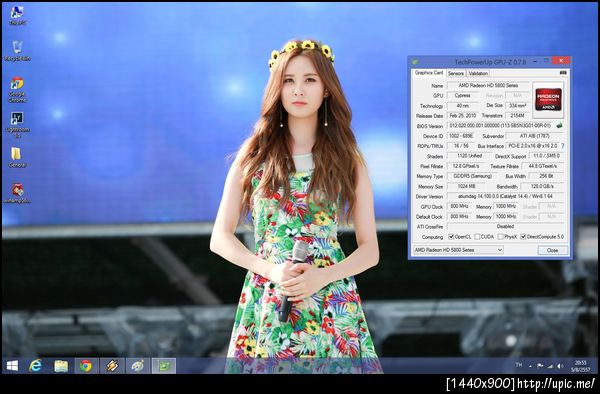Image resolution: width=600 pixels, height=394 pixels.
Task: Click the camera screenshot icon in GPU-Z
Action: [563, 72]
